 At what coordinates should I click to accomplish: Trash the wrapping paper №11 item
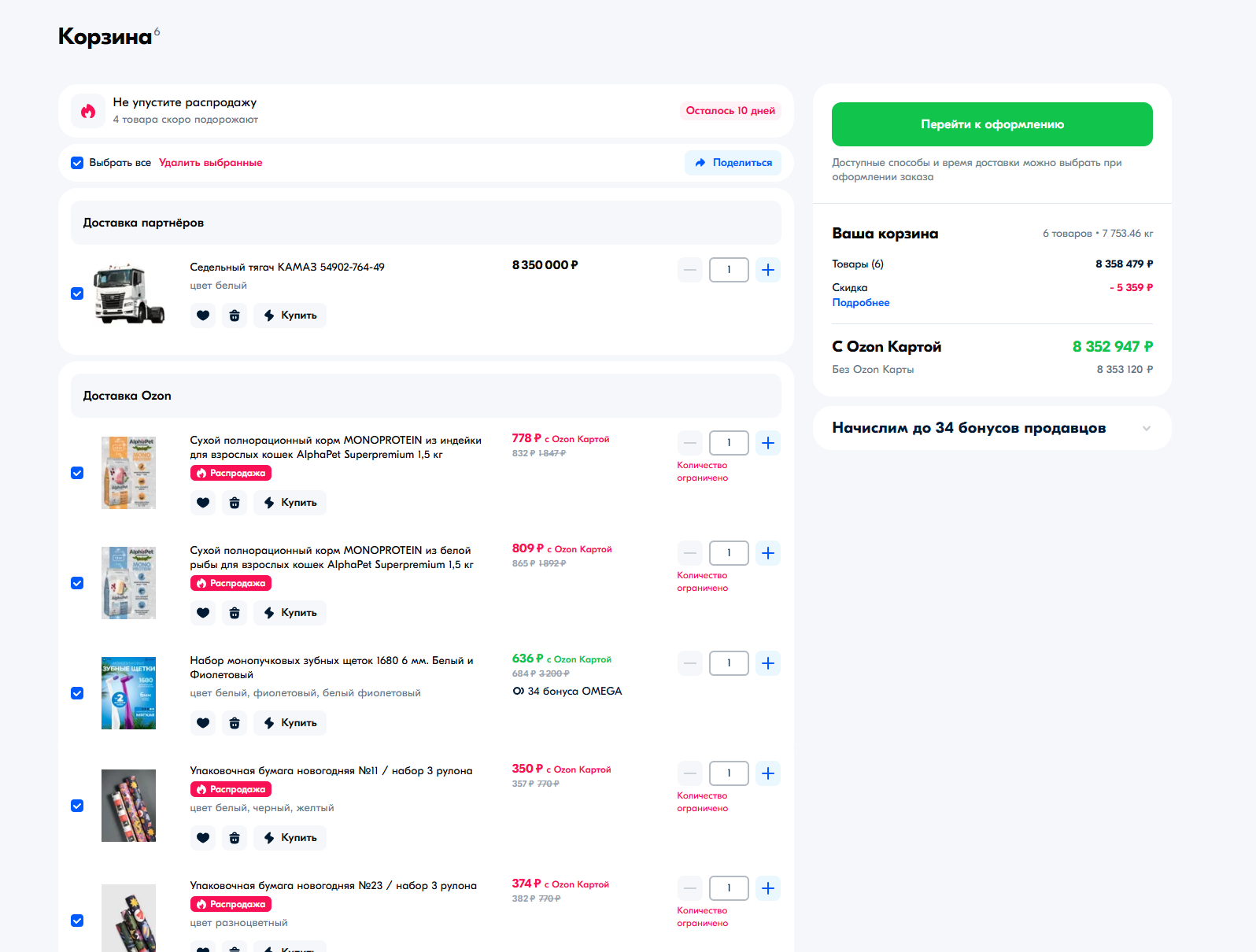(x=235, y=838)
